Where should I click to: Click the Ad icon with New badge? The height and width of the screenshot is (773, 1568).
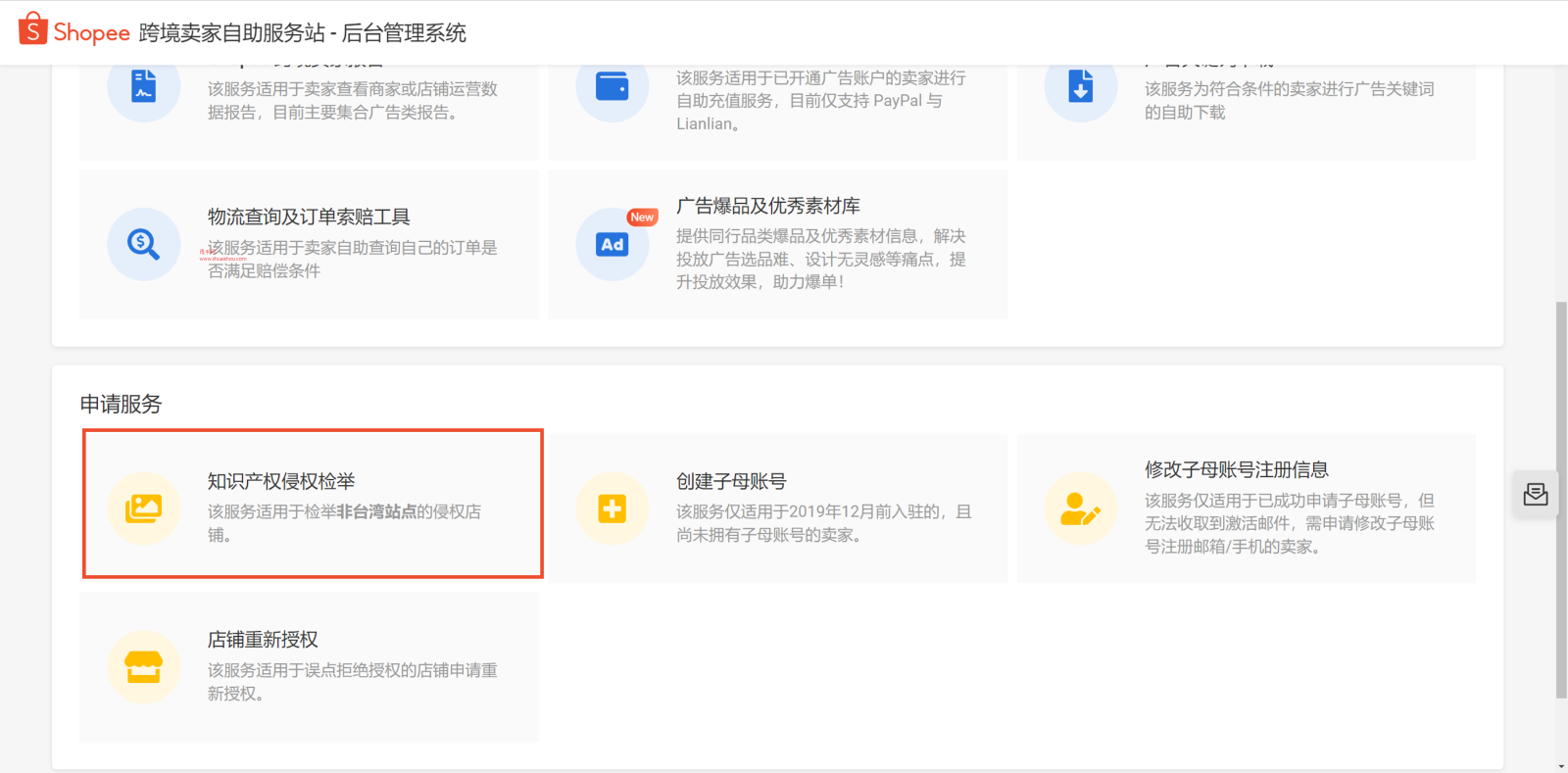coord(612,244)
